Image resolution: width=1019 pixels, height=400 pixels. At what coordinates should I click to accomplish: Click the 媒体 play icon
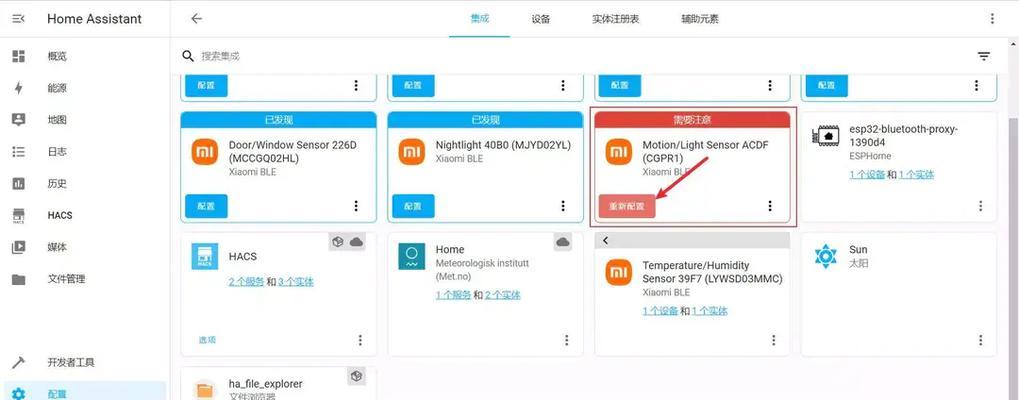[18, 247]
